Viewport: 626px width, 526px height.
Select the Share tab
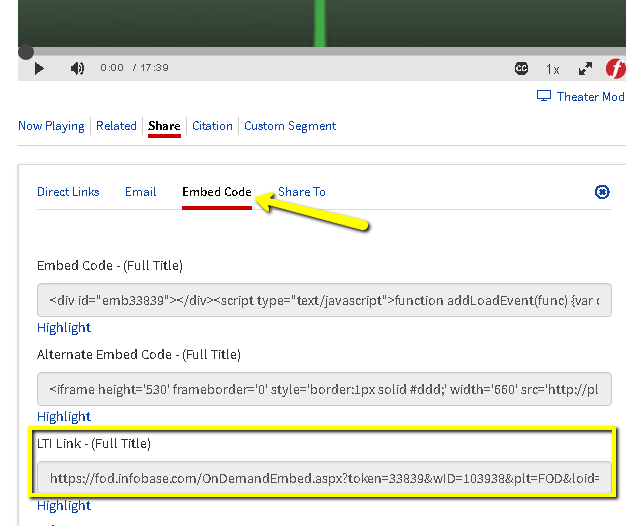(164, 126)
